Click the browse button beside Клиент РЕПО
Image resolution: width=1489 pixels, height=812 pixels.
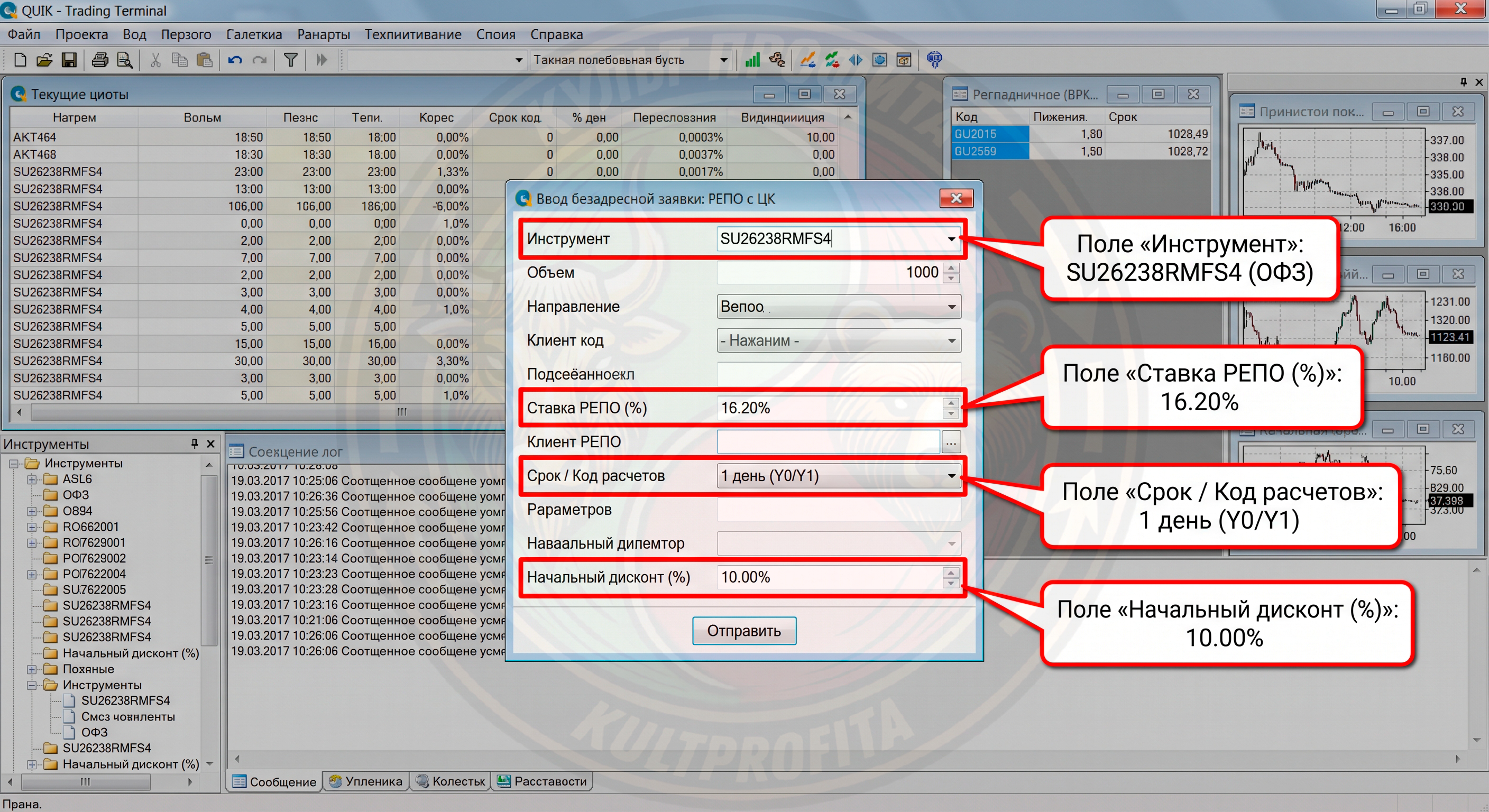951,442
